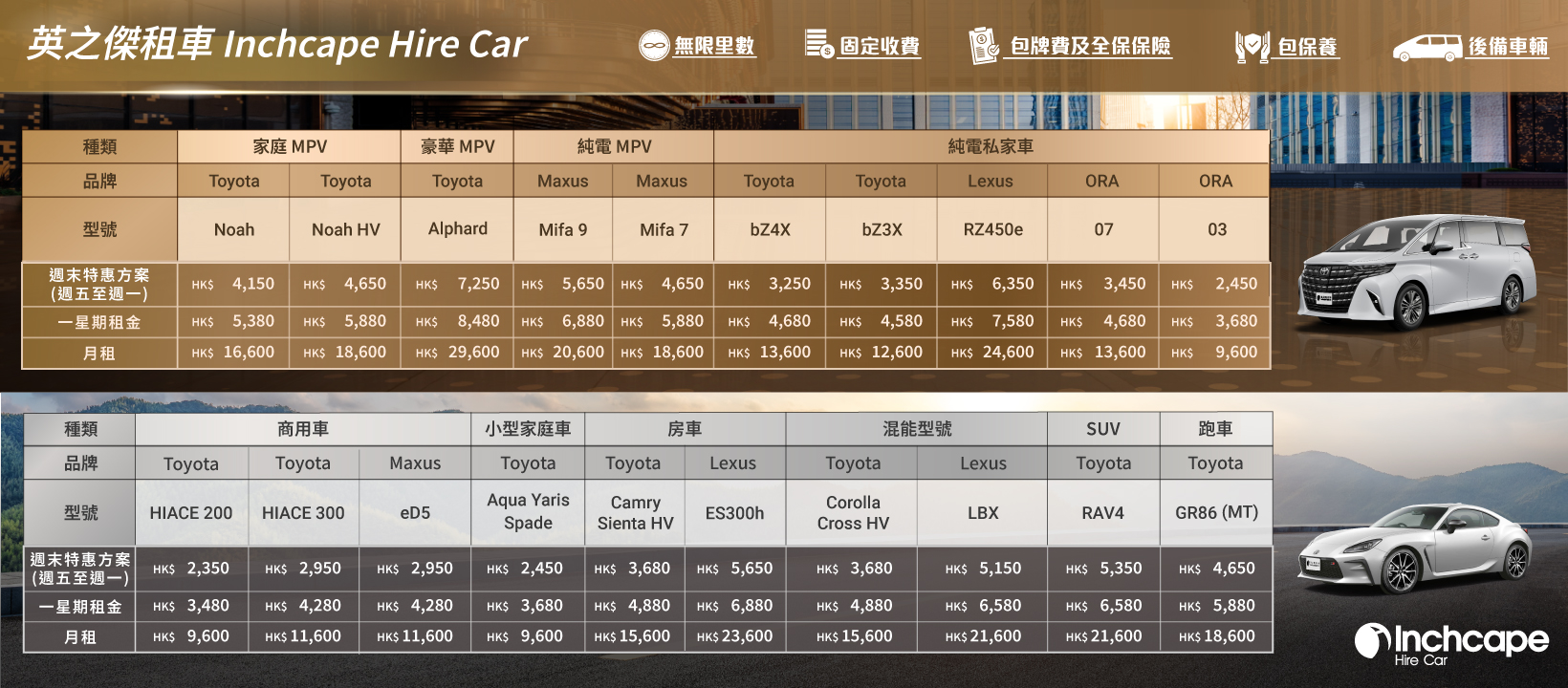This screenshot has width=1568, height=688.
Task: Click the Camry Sienta HV model cell
Action: [635, 513]
